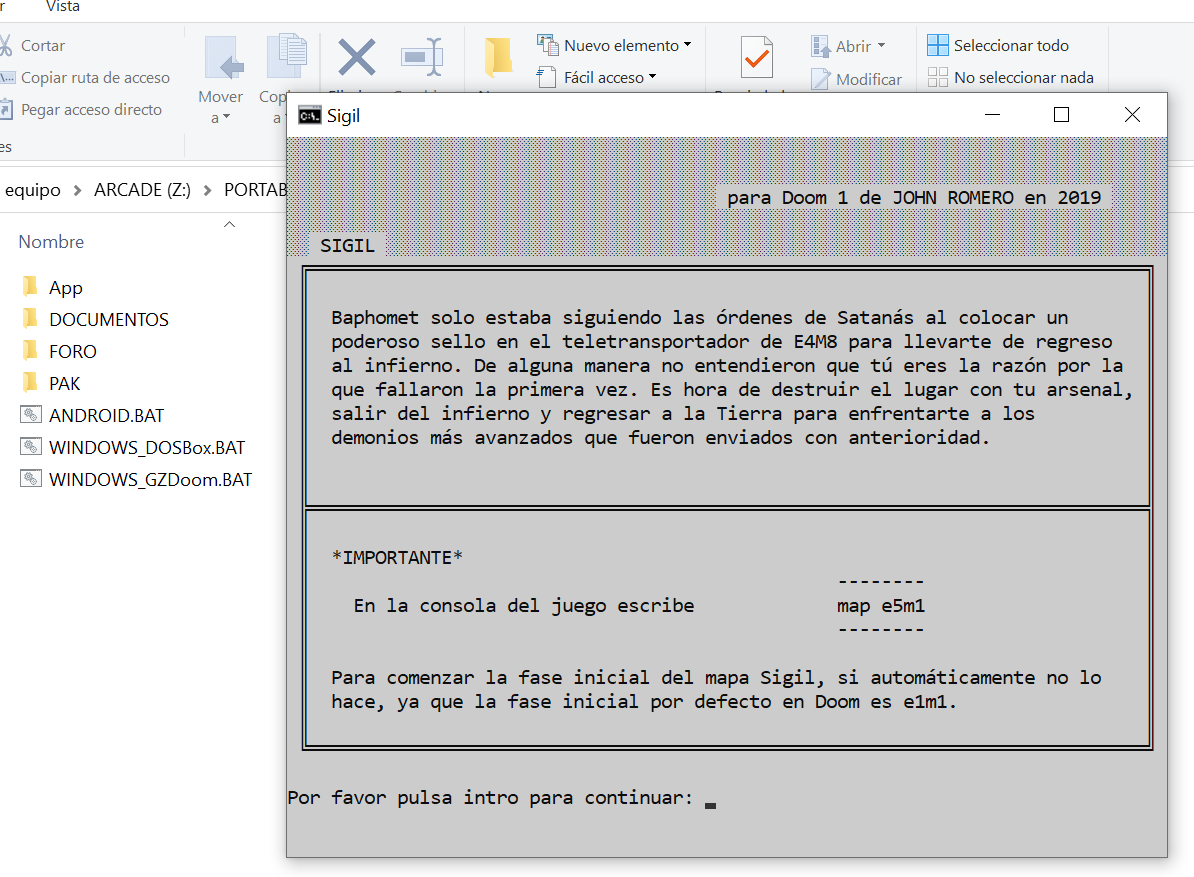Select the FORO folder
This screenshot has width=1194, height=877.
73,352
